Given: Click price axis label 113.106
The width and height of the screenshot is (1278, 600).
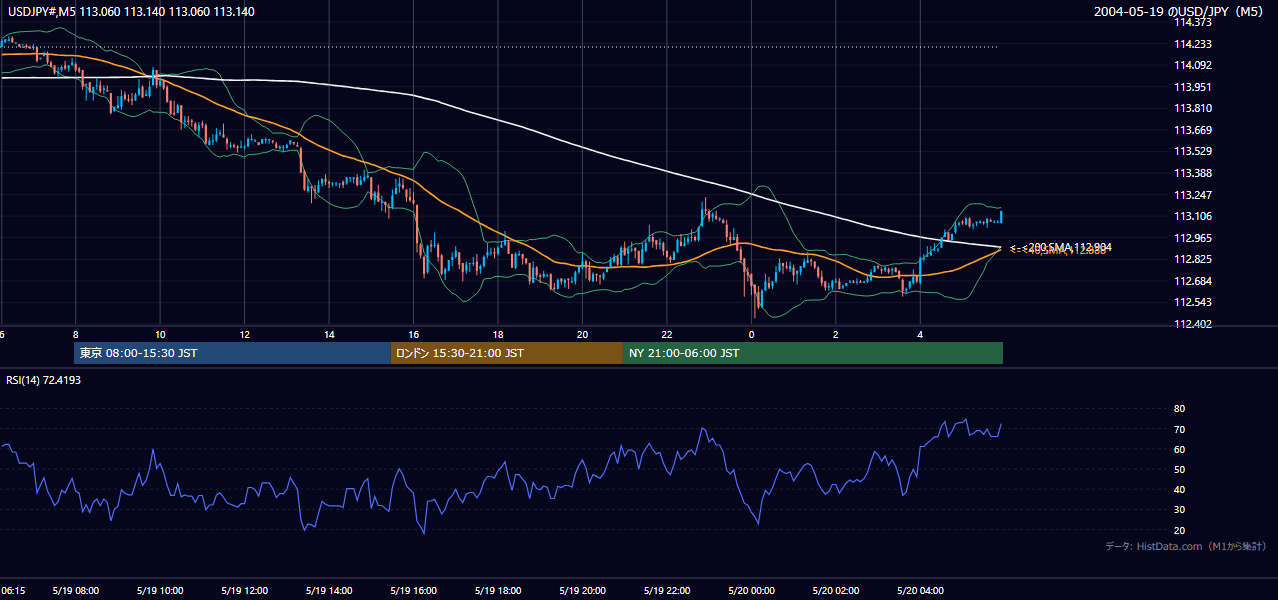Looking at the screenshot, I should coord(1192,216).
